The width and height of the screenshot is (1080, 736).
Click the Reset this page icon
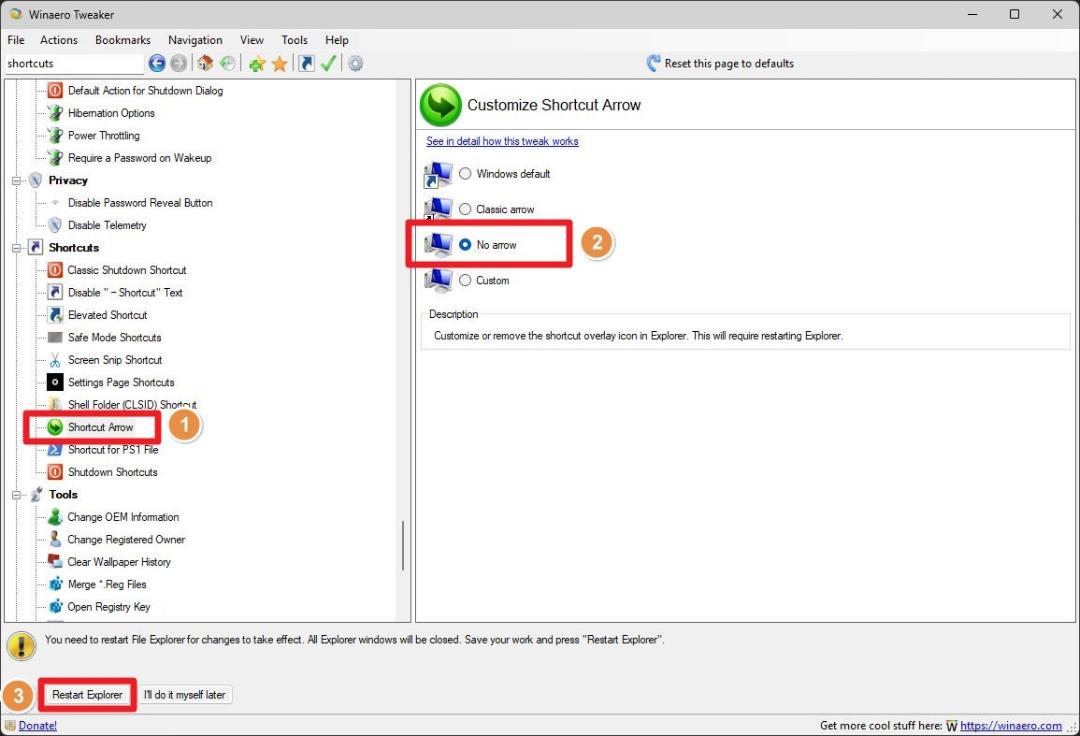pyautogui.click(x=653, y=63)
